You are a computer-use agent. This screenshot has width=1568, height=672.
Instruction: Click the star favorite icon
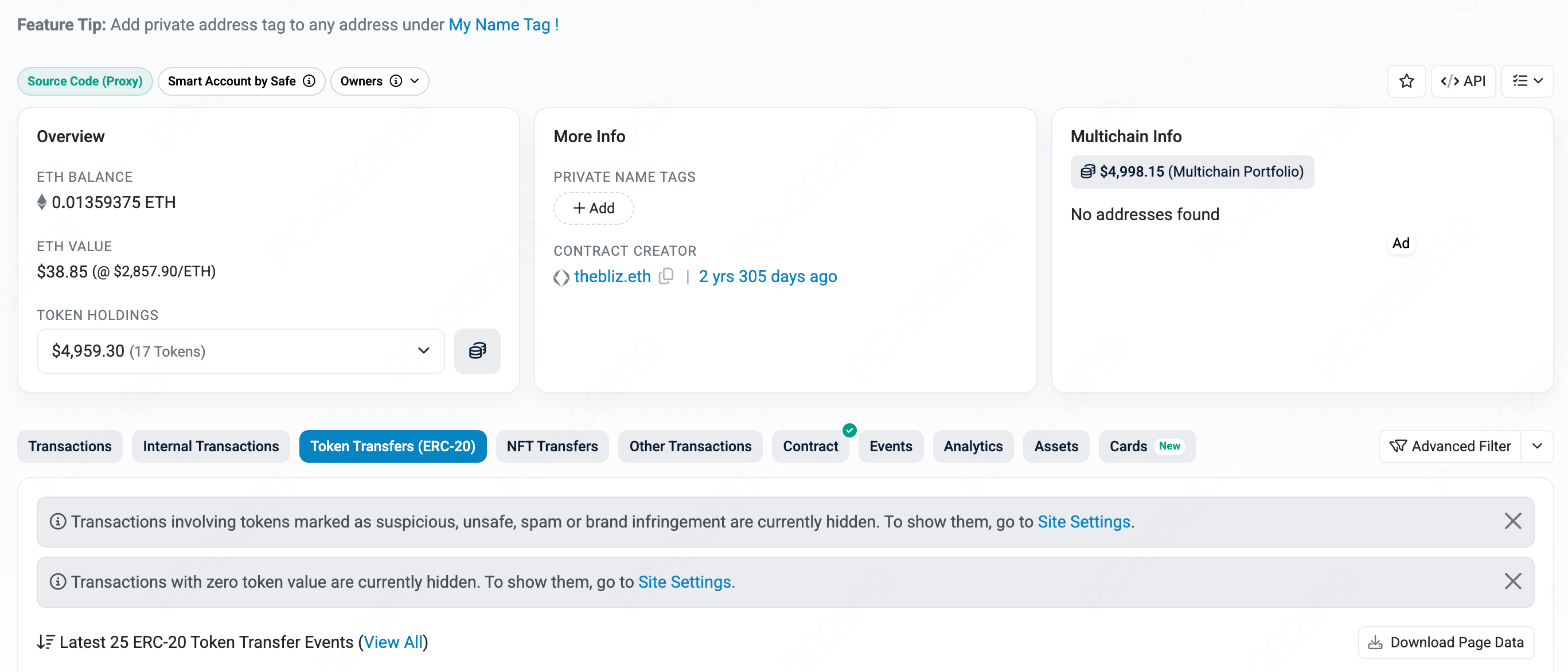1406,81
